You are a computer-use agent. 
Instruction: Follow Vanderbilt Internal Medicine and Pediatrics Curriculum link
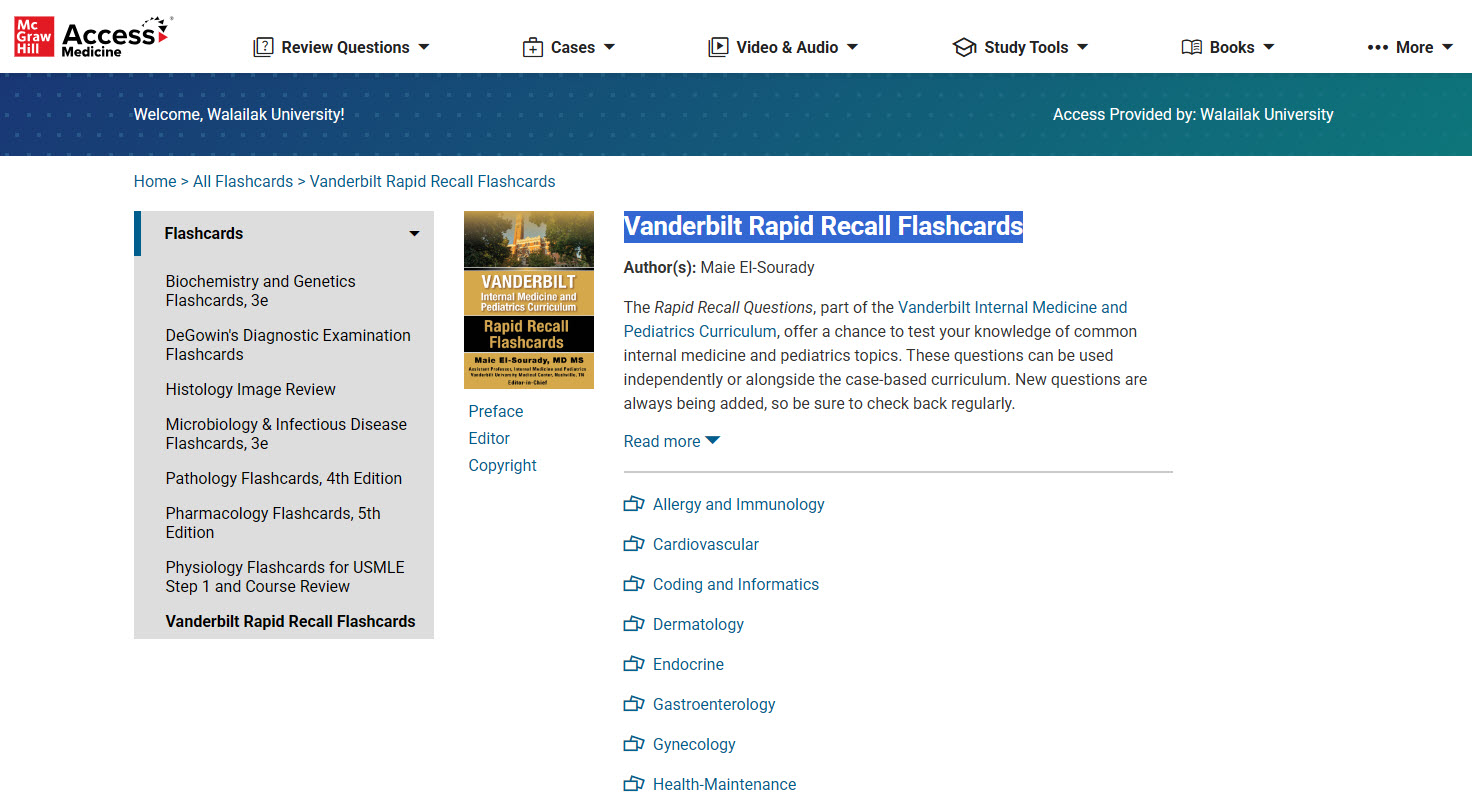point(875,319)
